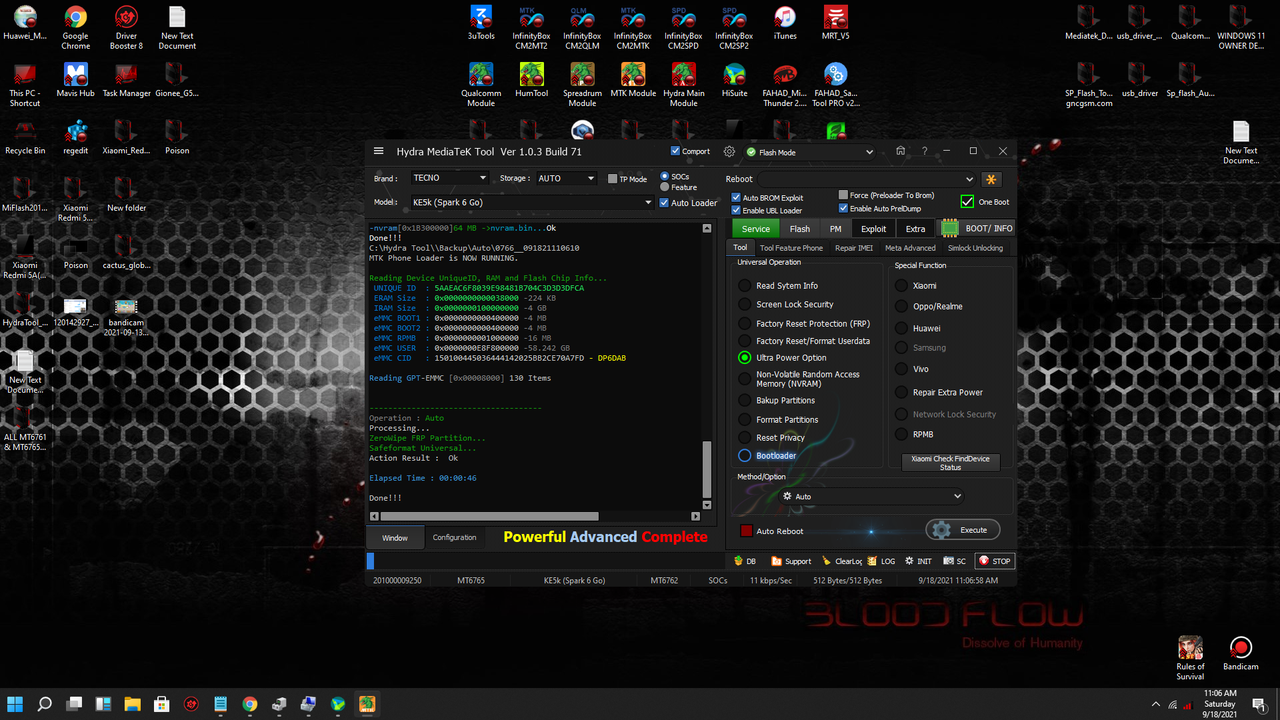Open the Exploit tab
1280x720 pixels.
coord(874,229)
